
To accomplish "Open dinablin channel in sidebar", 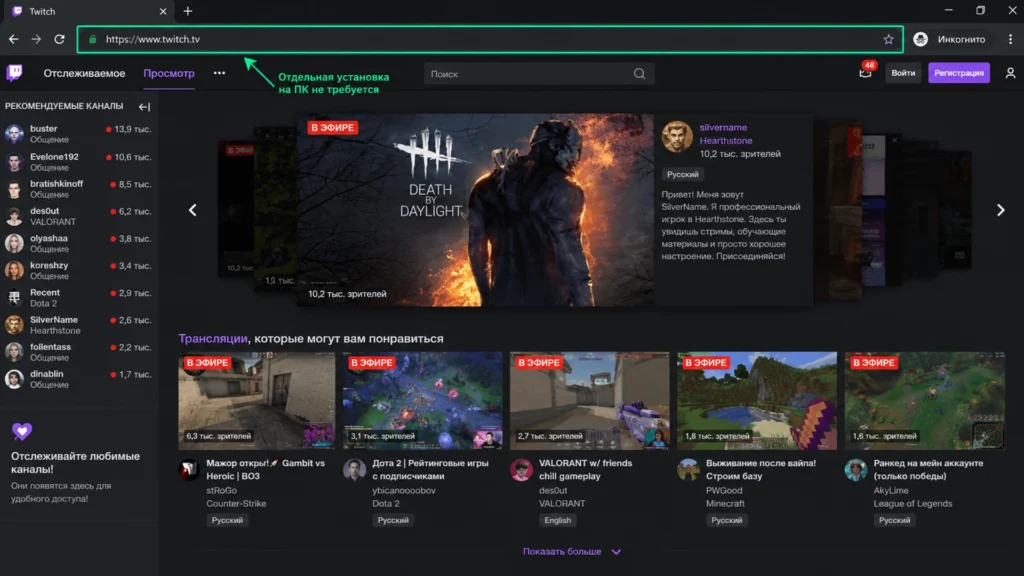I will tap(78, 379).
